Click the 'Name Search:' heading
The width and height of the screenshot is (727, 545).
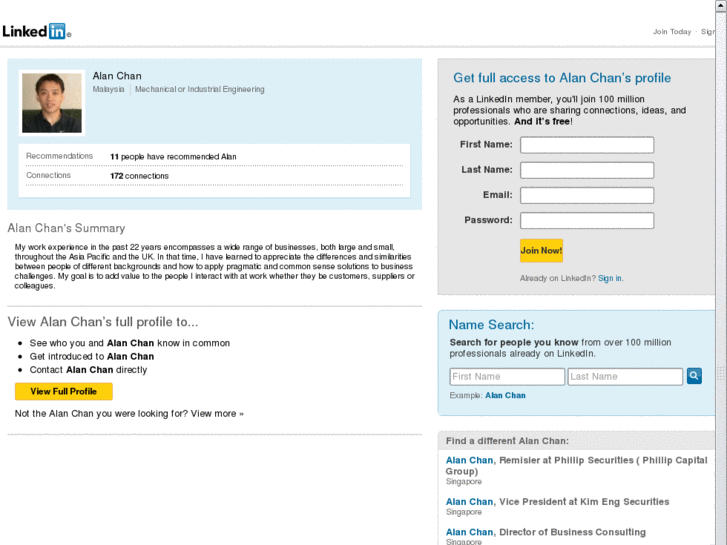pyautogui.click(x=491, y=325)
